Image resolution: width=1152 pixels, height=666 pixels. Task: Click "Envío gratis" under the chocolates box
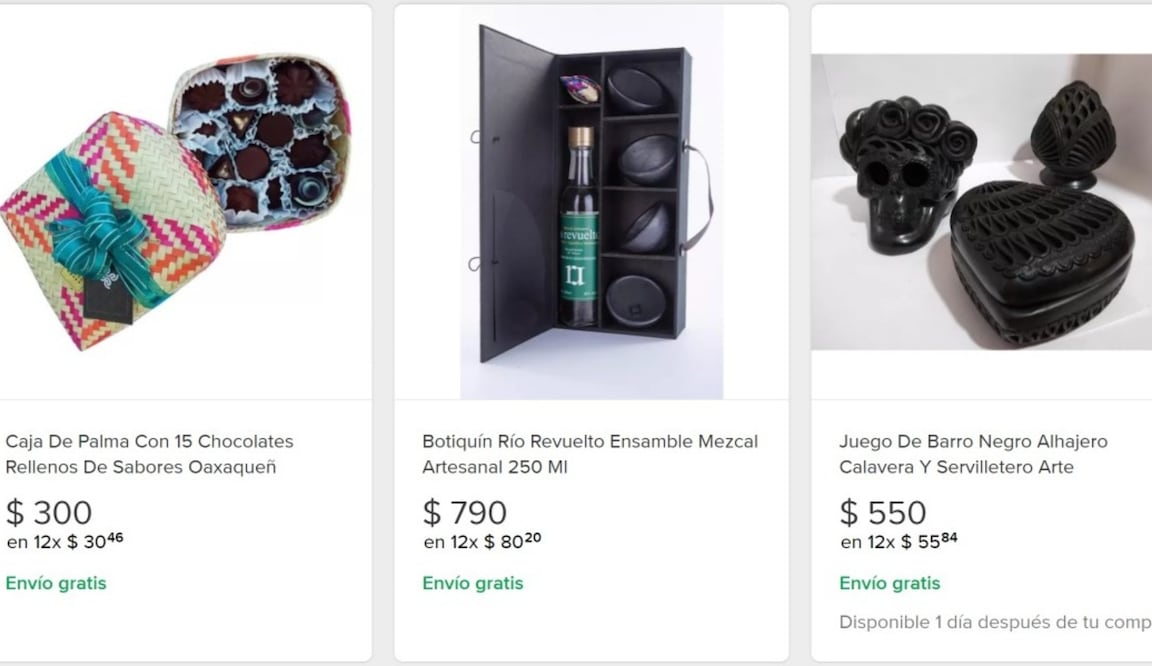[x=56, y=583]
